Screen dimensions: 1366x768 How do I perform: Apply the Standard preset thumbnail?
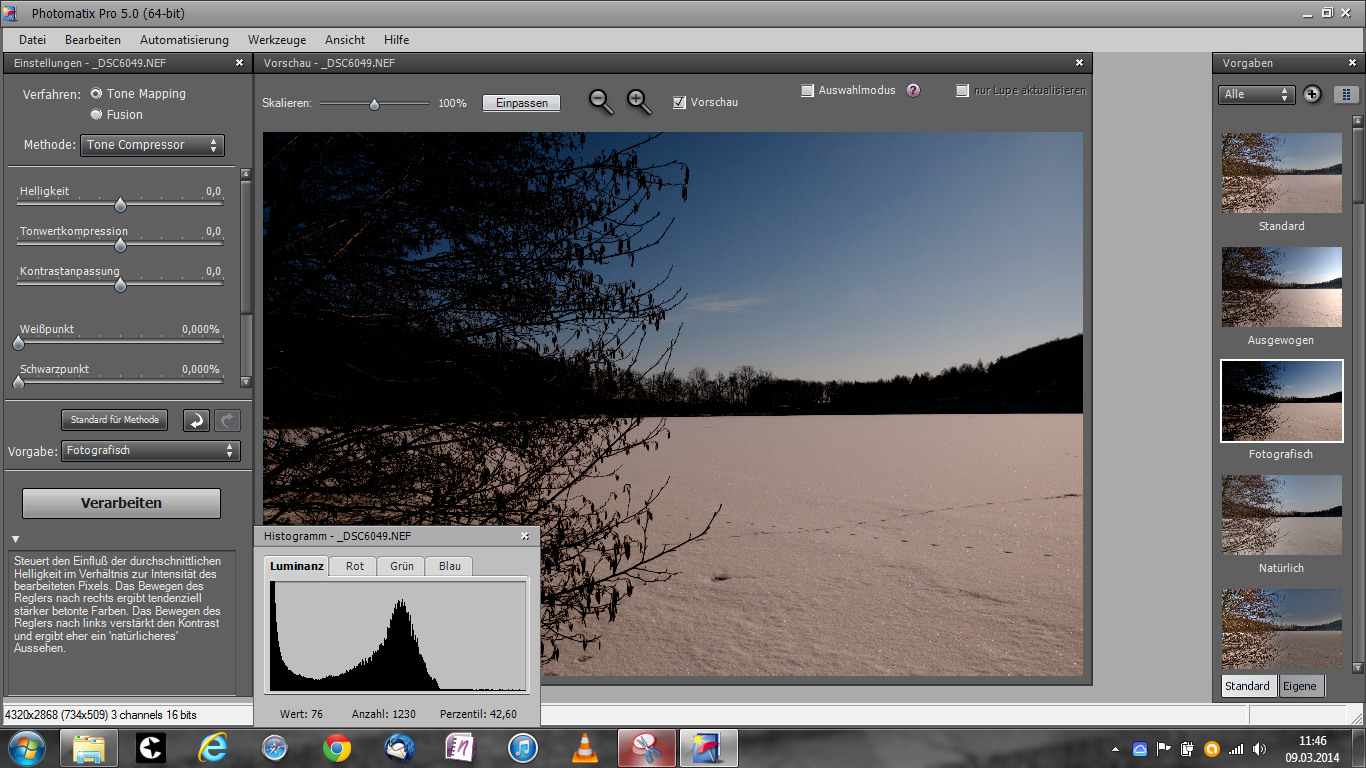pos(1282,173)
